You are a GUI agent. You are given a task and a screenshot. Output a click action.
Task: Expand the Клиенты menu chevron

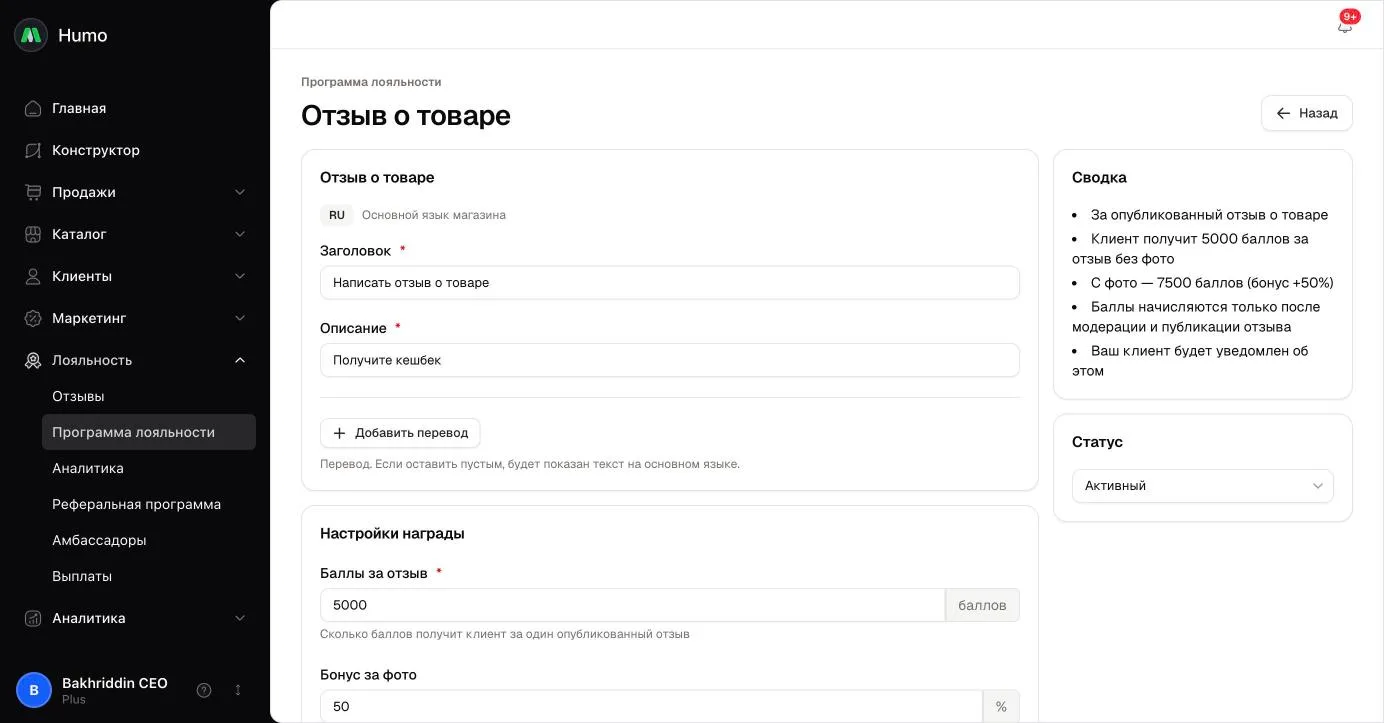(240, 276)
